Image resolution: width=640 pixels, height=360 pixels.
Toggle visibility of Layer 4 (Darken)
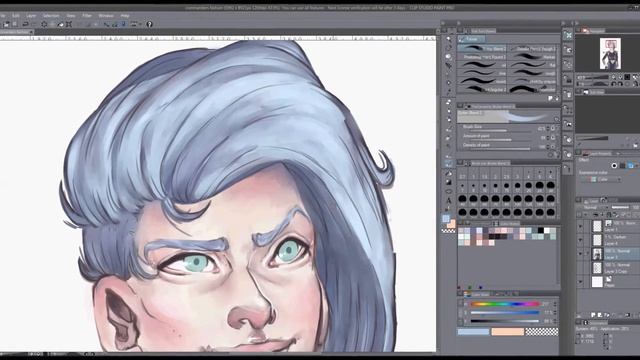pyautogui.click(x=580, y=240)
